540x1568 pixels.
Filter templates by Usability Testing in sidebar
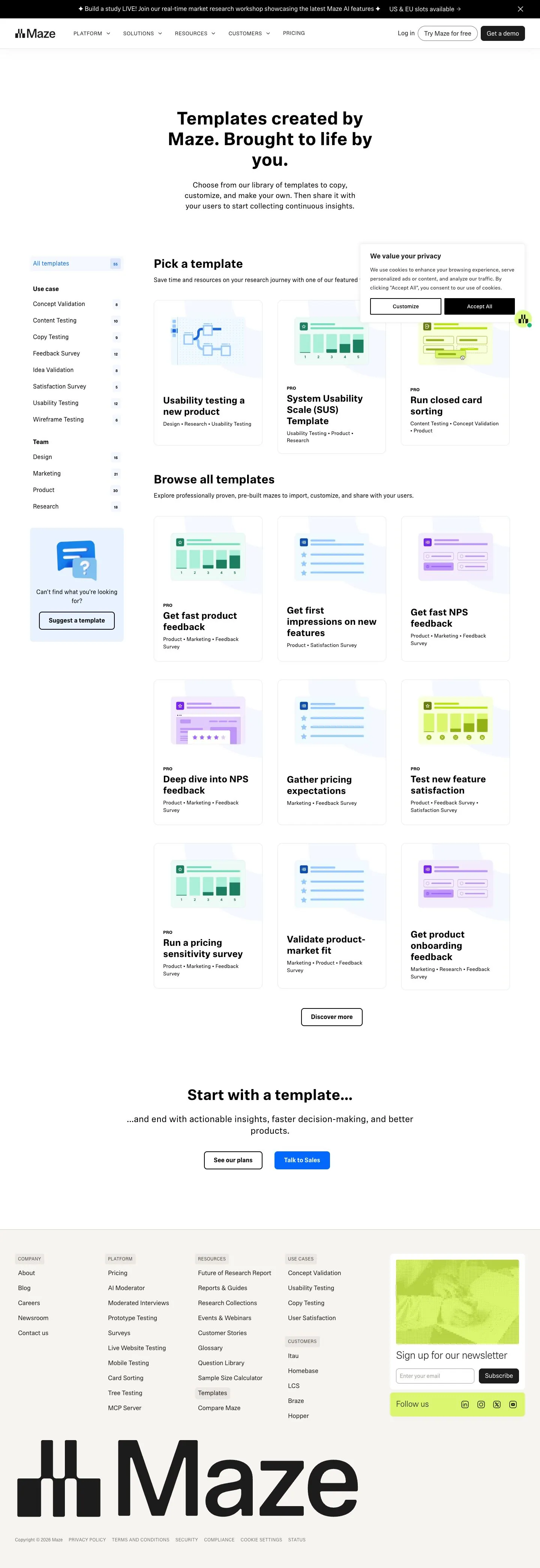point(77,403)
